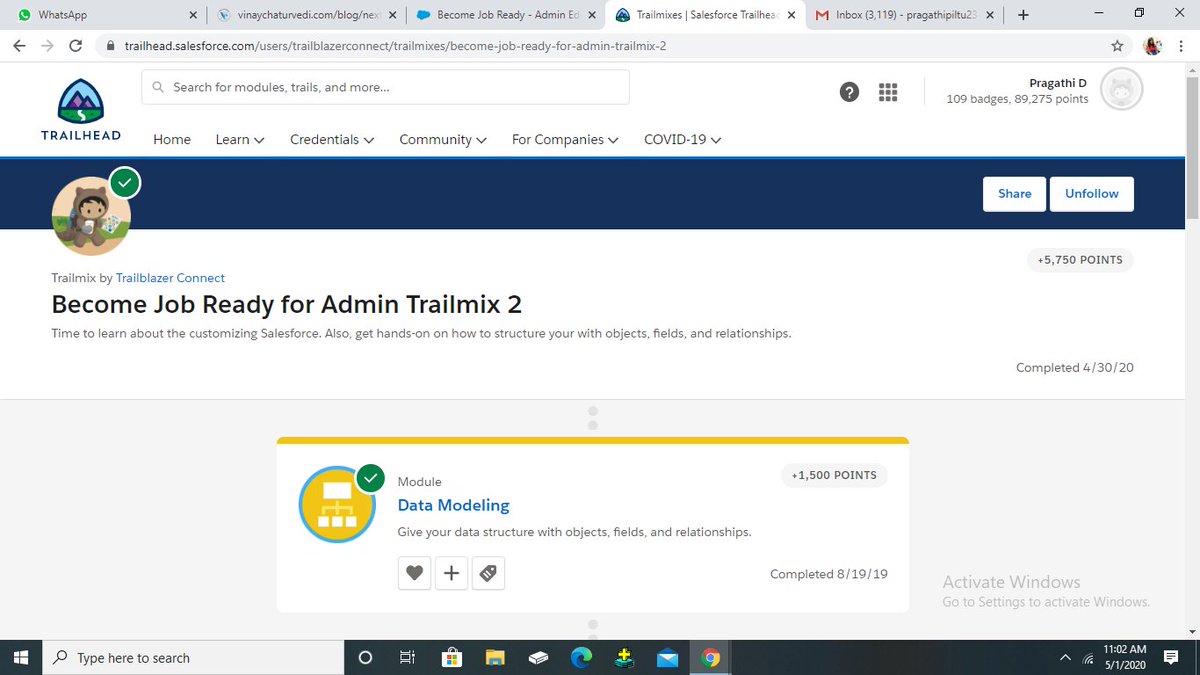The height and width of the screenshot is (675, 1200).
Task: Close the WhatsApp tab
Action: pyautogui.click(x=193, y=15)
